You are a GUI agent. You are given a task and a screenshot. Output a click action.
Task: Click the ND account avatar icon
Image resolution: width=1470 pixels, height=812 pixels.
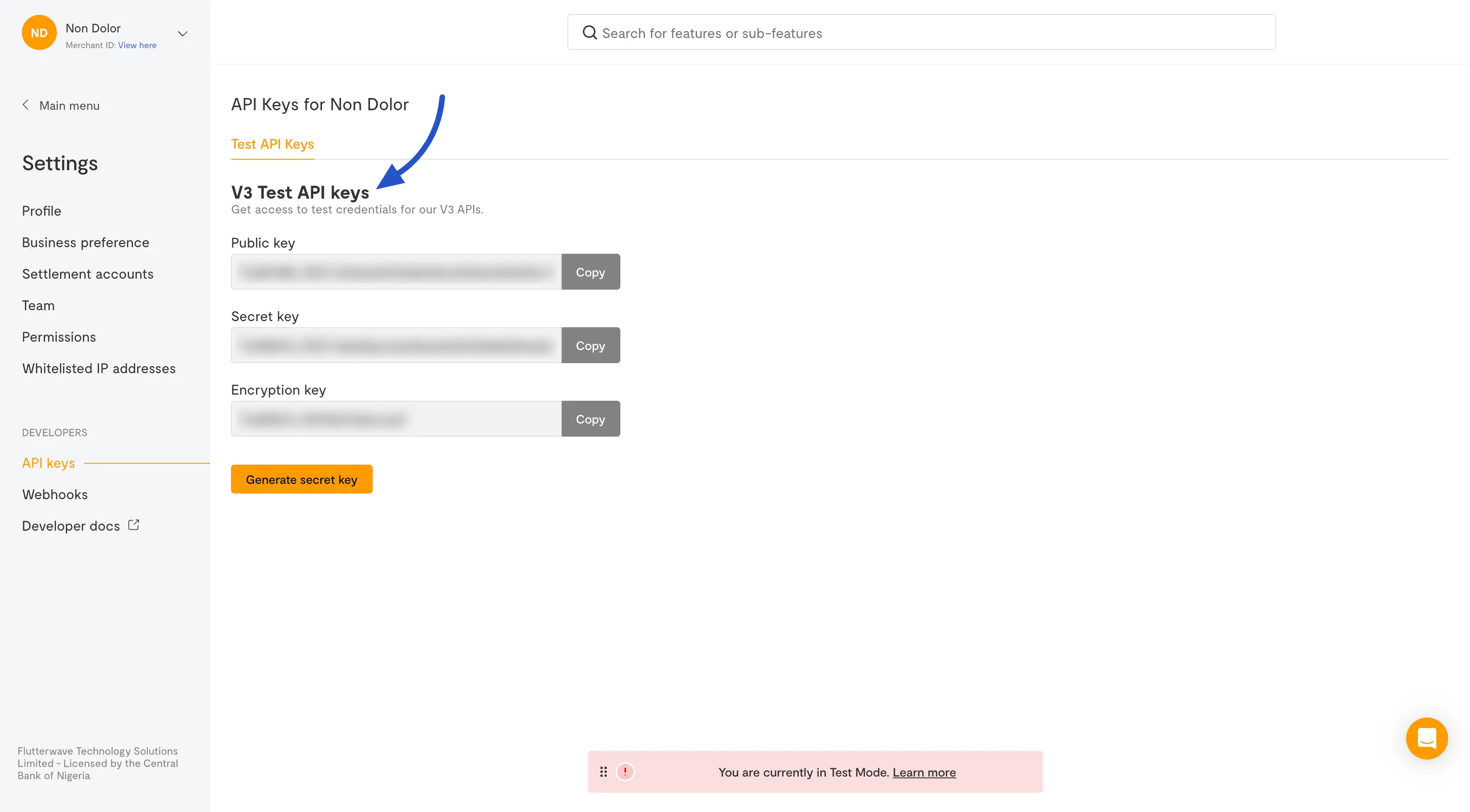39,33
